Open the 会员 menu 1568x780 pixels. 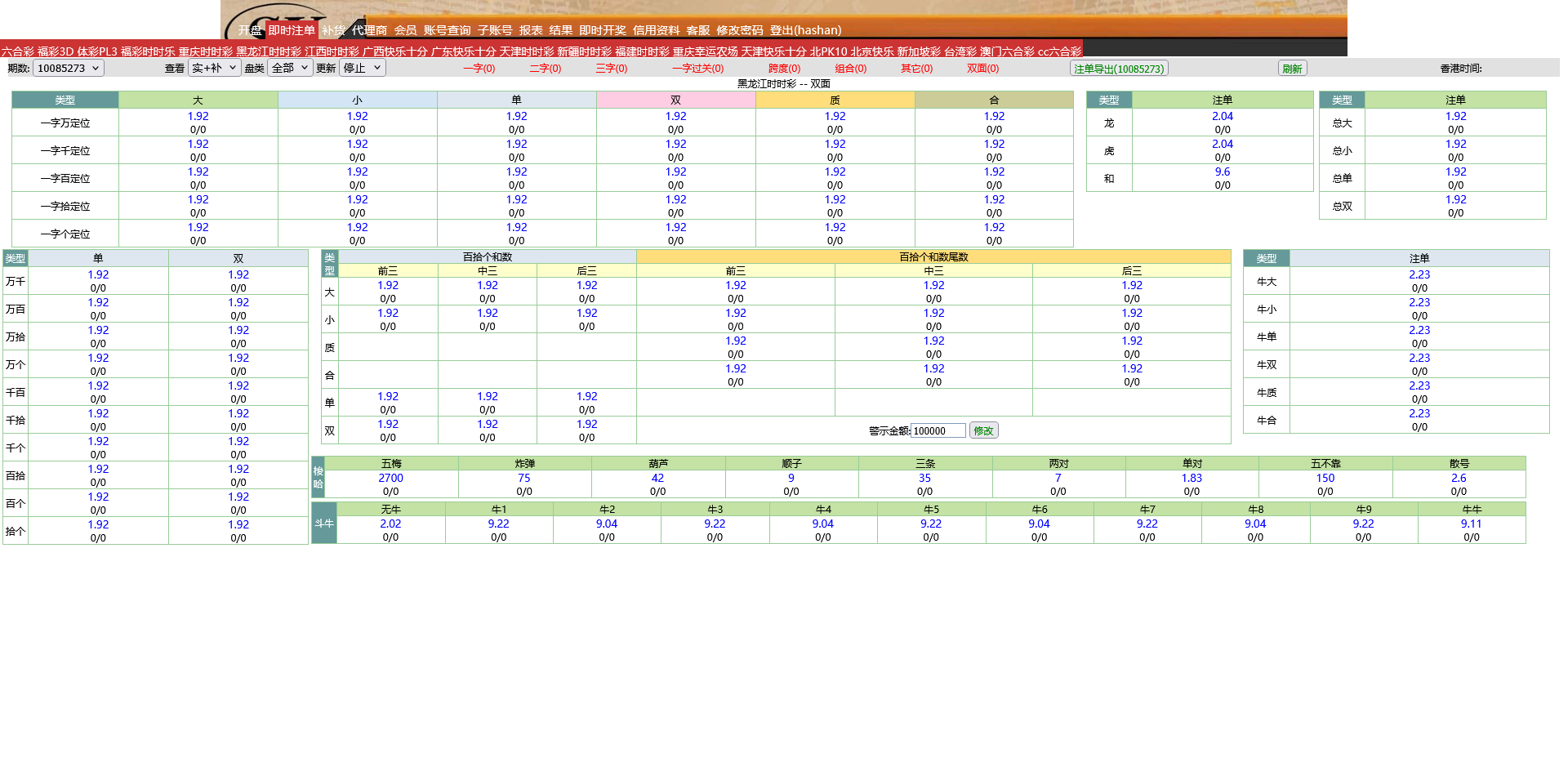(406, 30)
